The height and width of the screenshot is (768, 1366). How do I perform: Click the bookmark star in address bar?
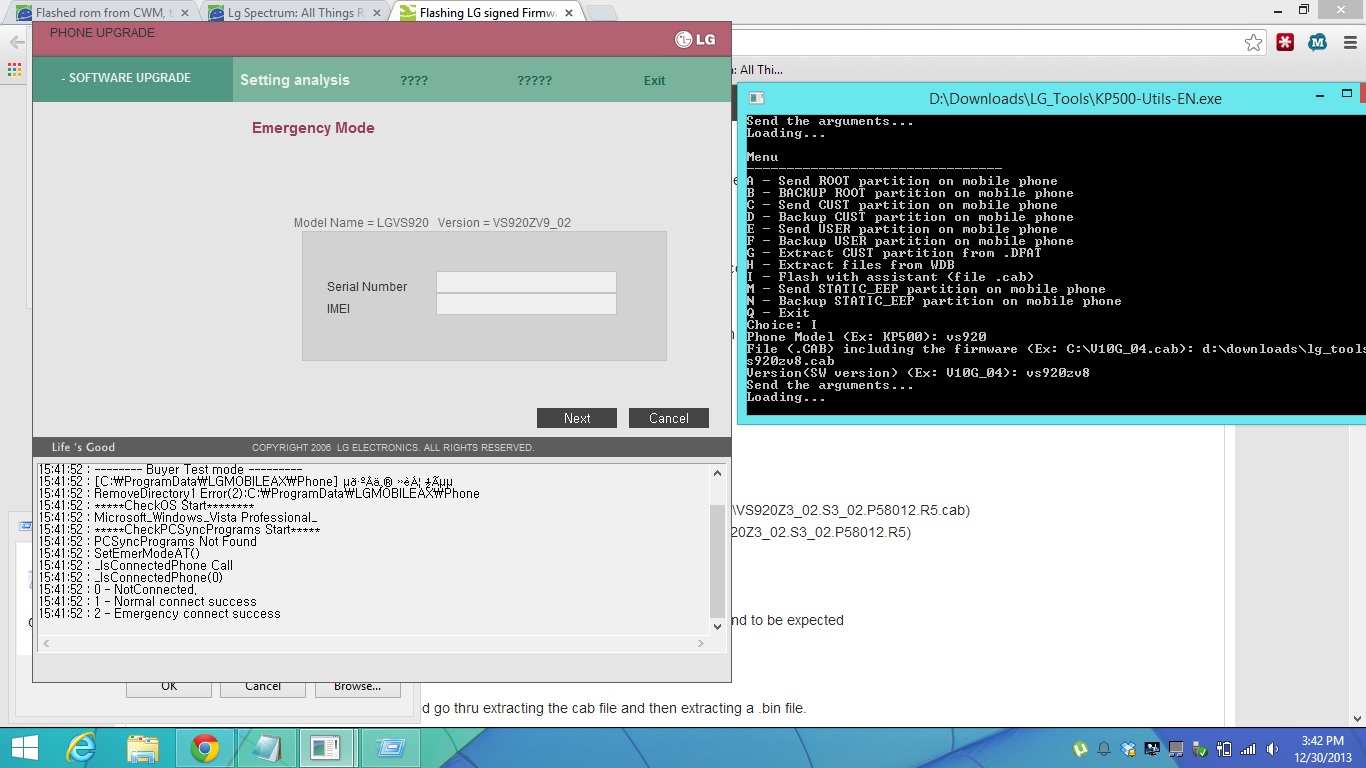tap(1253, 42)
